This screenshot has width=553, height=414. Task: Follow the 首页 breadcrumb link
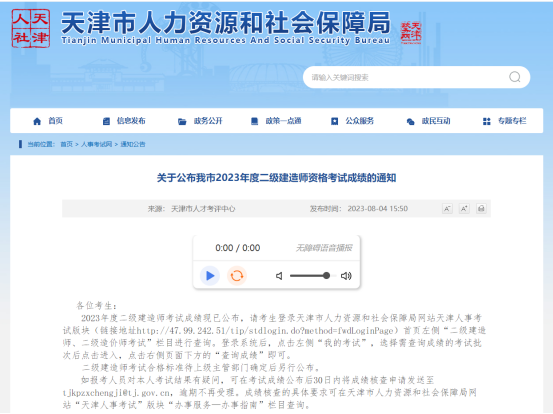(x=66, y=144)
